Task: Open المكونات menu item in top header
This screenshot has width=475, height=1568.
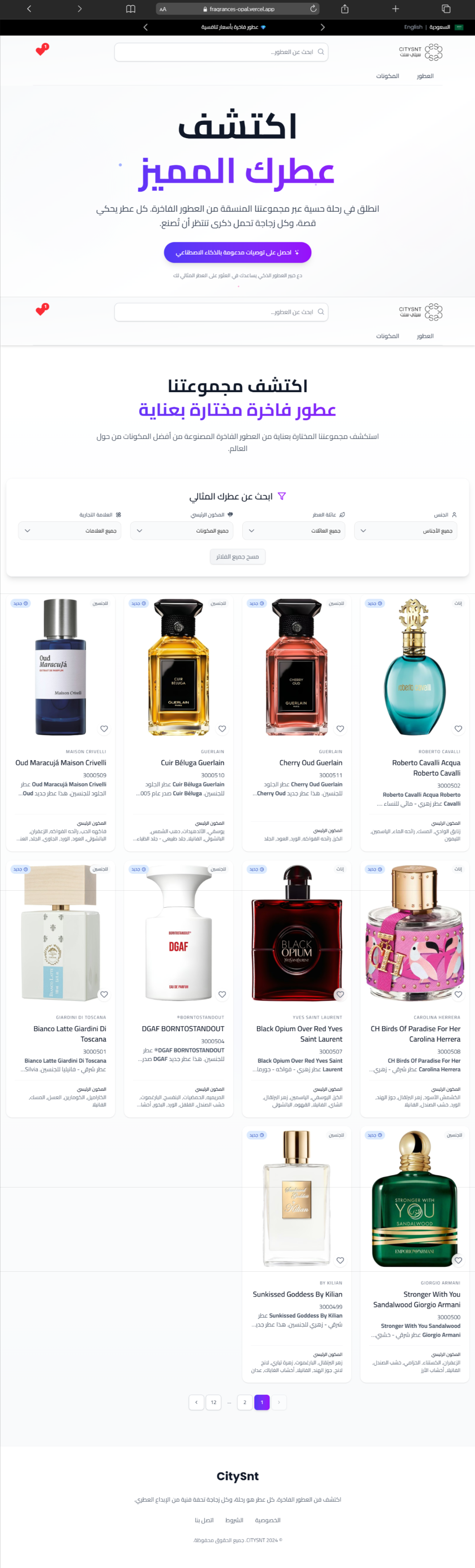Action: [387, 76]
